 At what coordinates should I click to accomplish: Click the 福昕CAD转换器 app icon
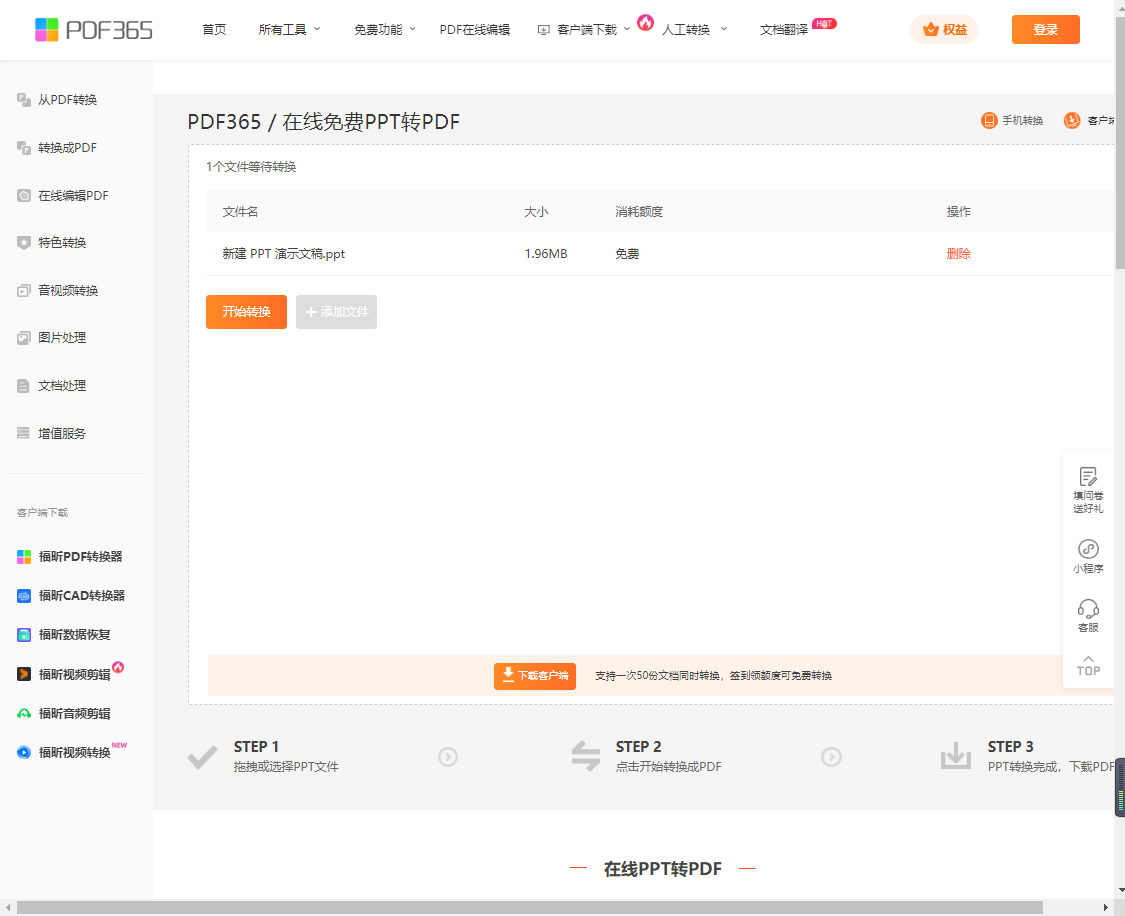click(24, 595)
